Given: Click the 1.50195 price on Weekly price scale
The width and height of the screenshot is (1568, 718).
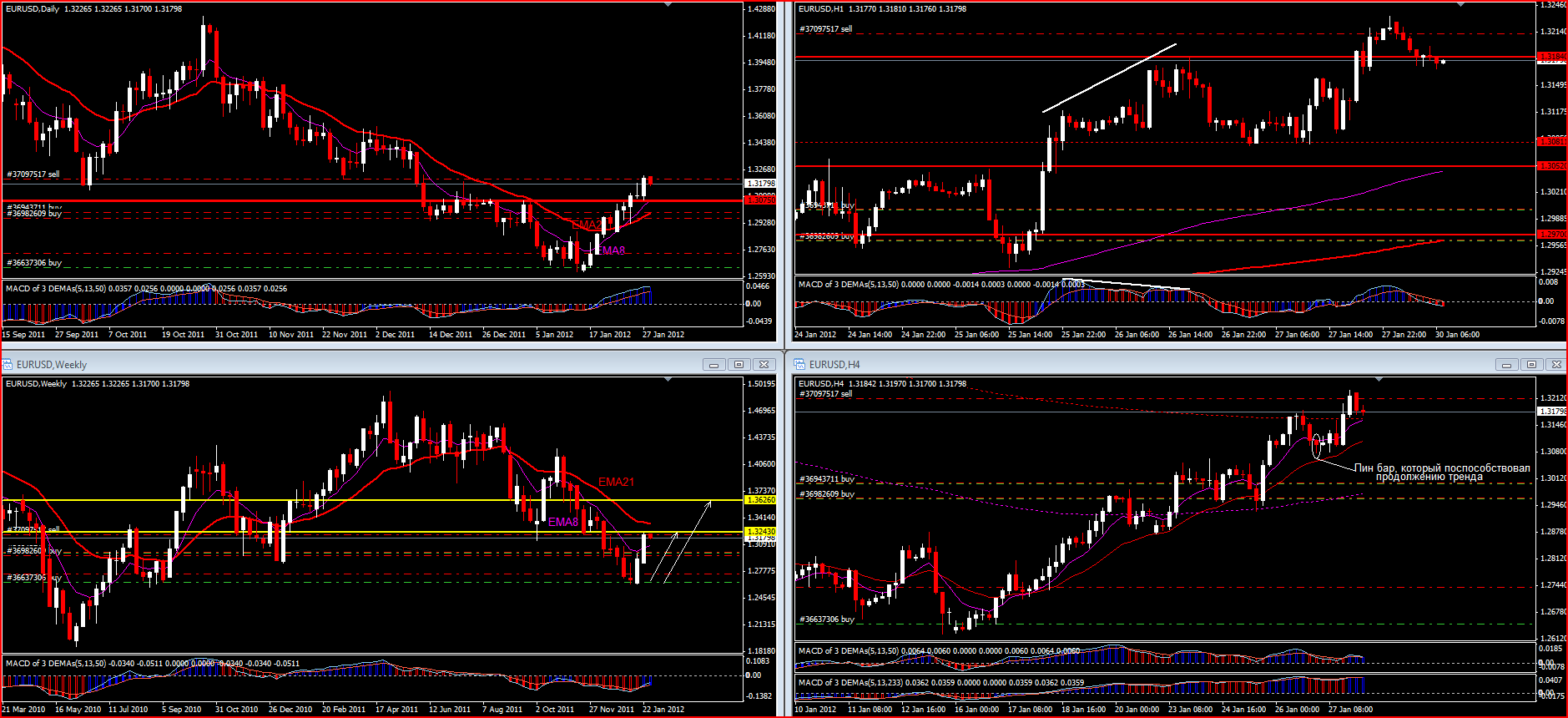Looking at the screenshot, I should tap(760, 384).
